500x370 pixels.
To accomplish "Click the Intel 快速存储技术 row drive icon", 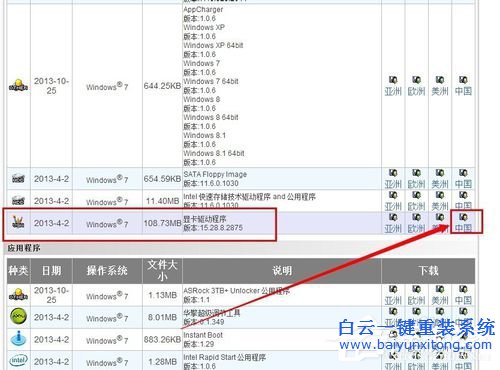I will pyautogui.click(x=18, y=201).
